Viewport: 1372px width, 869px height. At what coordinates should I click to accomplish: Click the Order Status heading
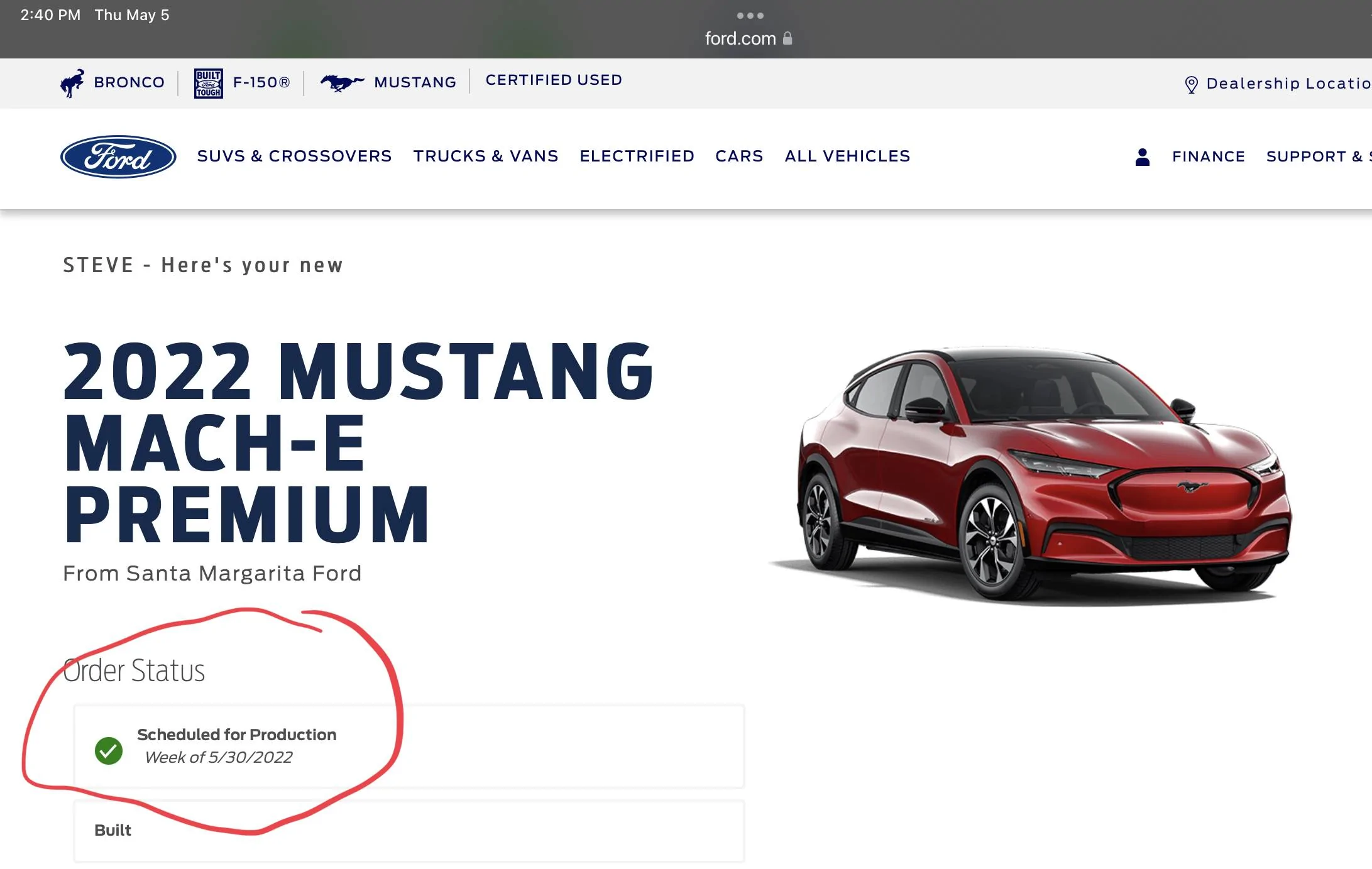click(134, 670)
